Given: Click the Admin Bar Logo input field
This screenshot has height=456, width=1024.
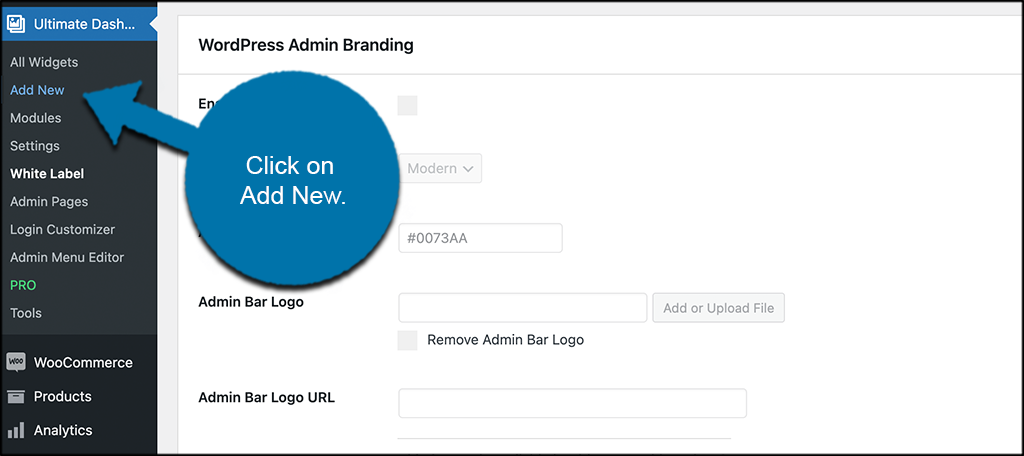Looking at the screenshot, I should coord(522,308).
